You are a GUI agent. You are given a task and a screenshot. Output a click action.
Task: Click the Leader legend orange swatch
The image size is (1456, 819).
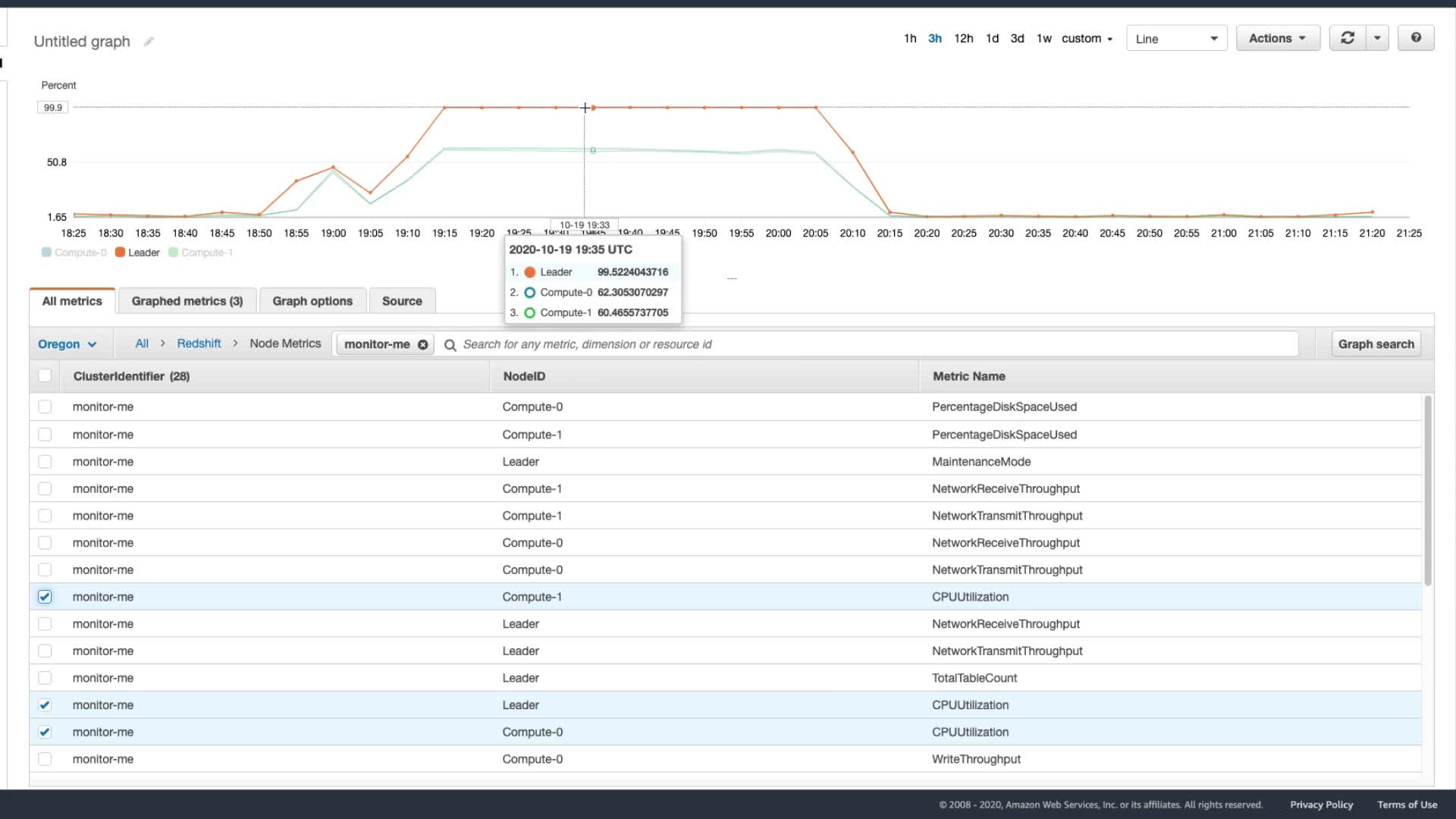click(x=120, y=253)
